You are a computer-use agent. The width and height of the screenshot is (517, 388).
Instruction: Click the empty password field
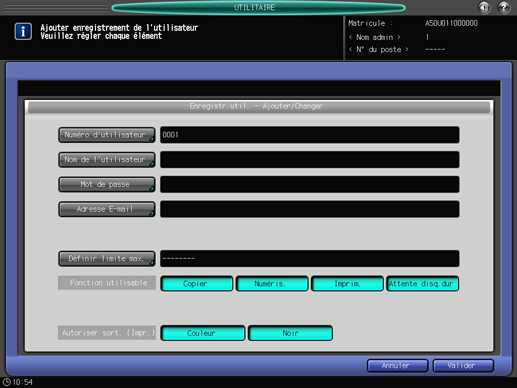(310, 184)
